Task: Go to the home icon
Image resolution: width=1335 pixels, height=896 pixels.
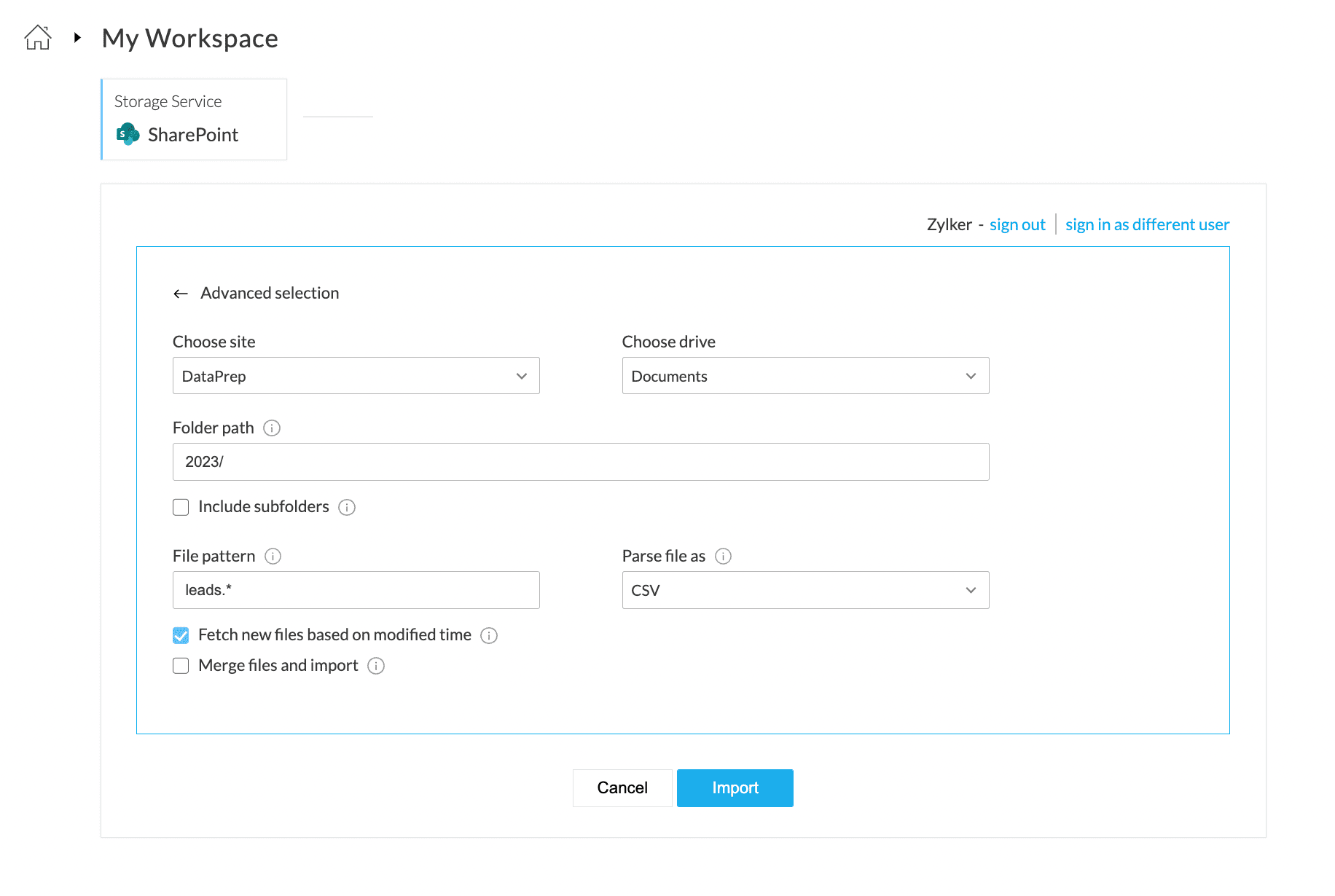Action: pyautogui.click(x=38, y=38)
